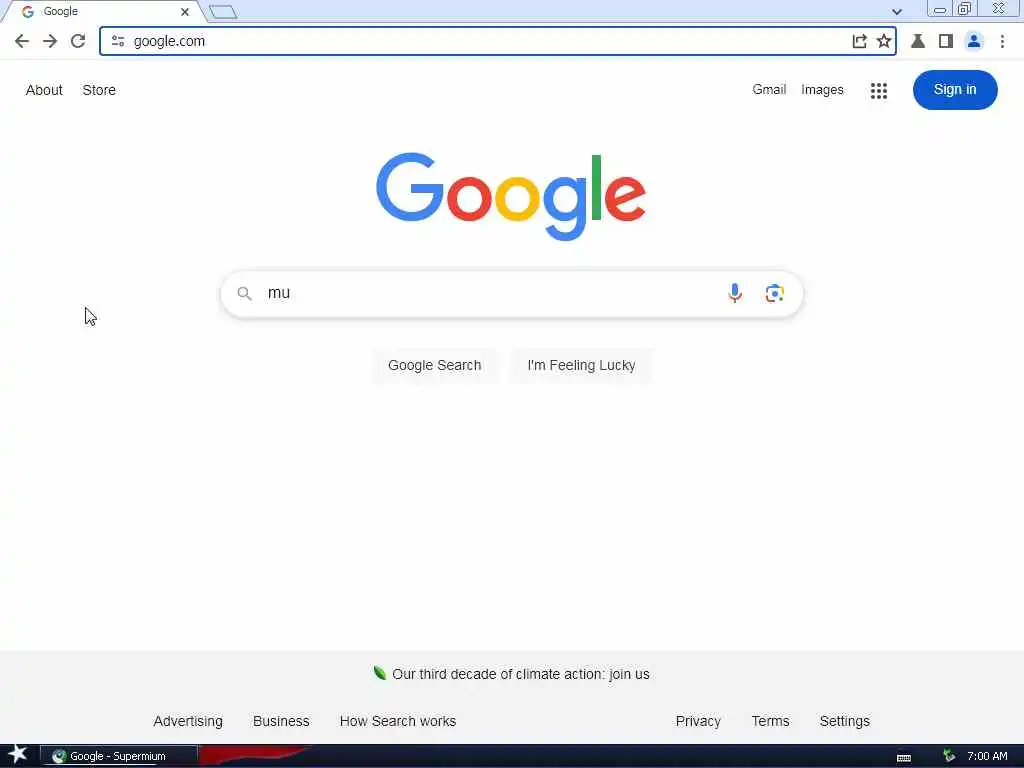This screenshot has width=1024, height=768.
Task: Go back to previous page
Action: [x=22, y=41]
